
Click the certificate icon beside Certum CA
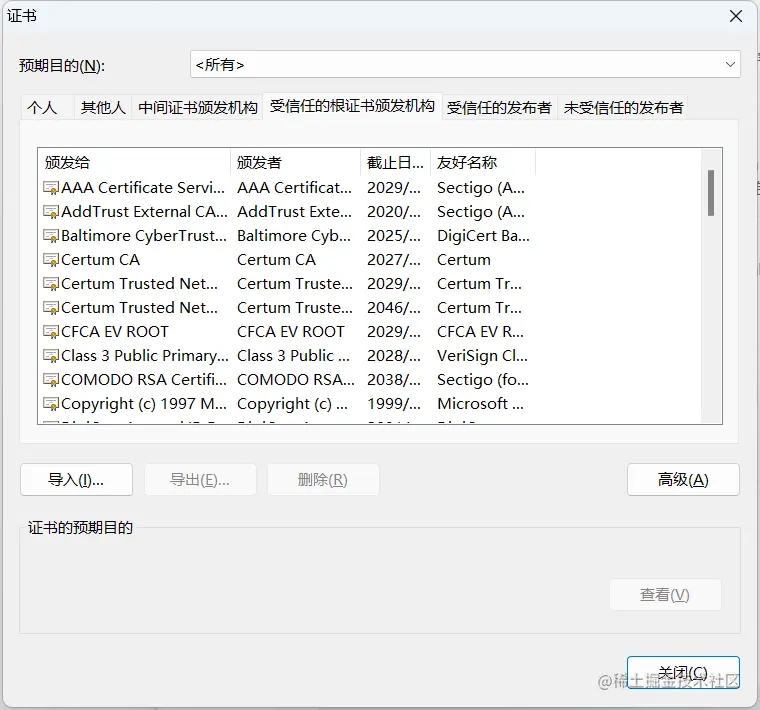click(51, 260)
